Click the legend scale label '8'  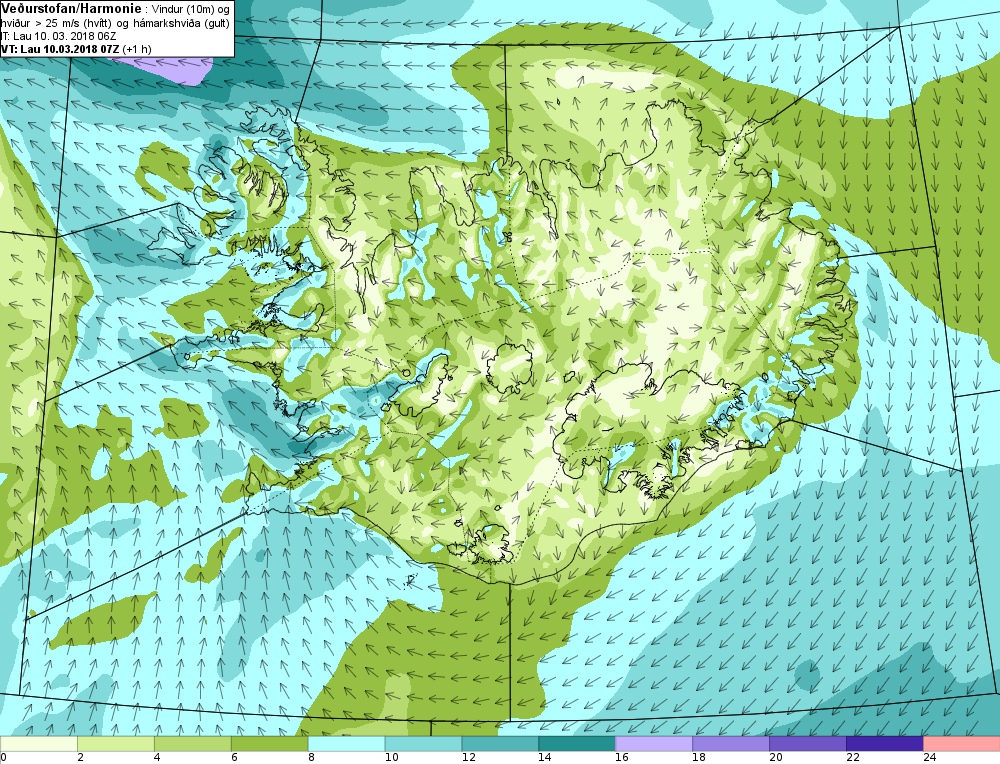[311, 758]
